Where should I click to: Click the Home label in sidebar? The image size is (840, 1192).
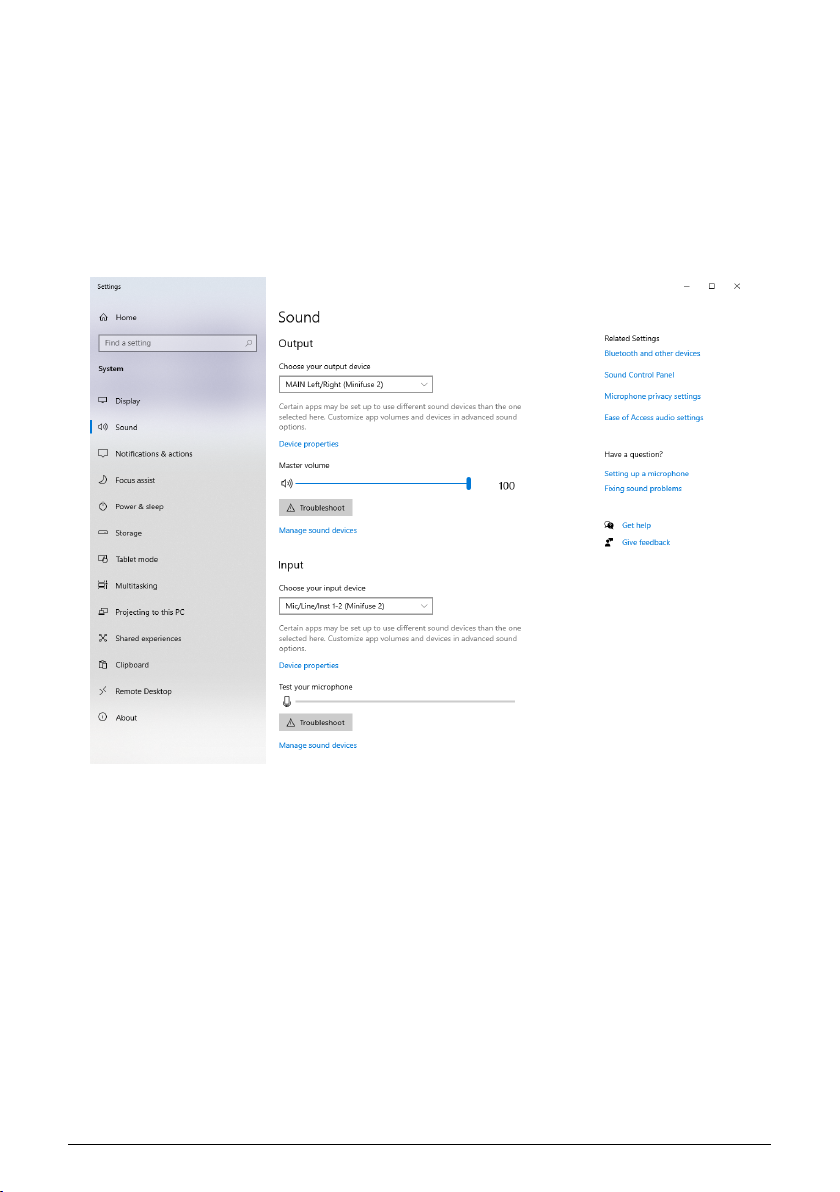tap(126, 318)
